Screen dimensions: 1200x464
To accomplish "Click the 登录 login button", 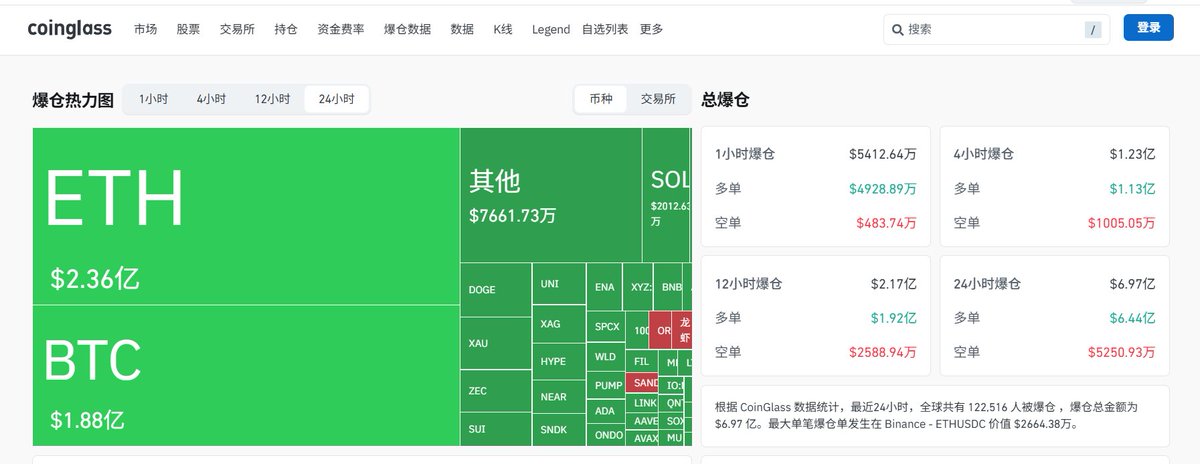I will pos(1149,28).
